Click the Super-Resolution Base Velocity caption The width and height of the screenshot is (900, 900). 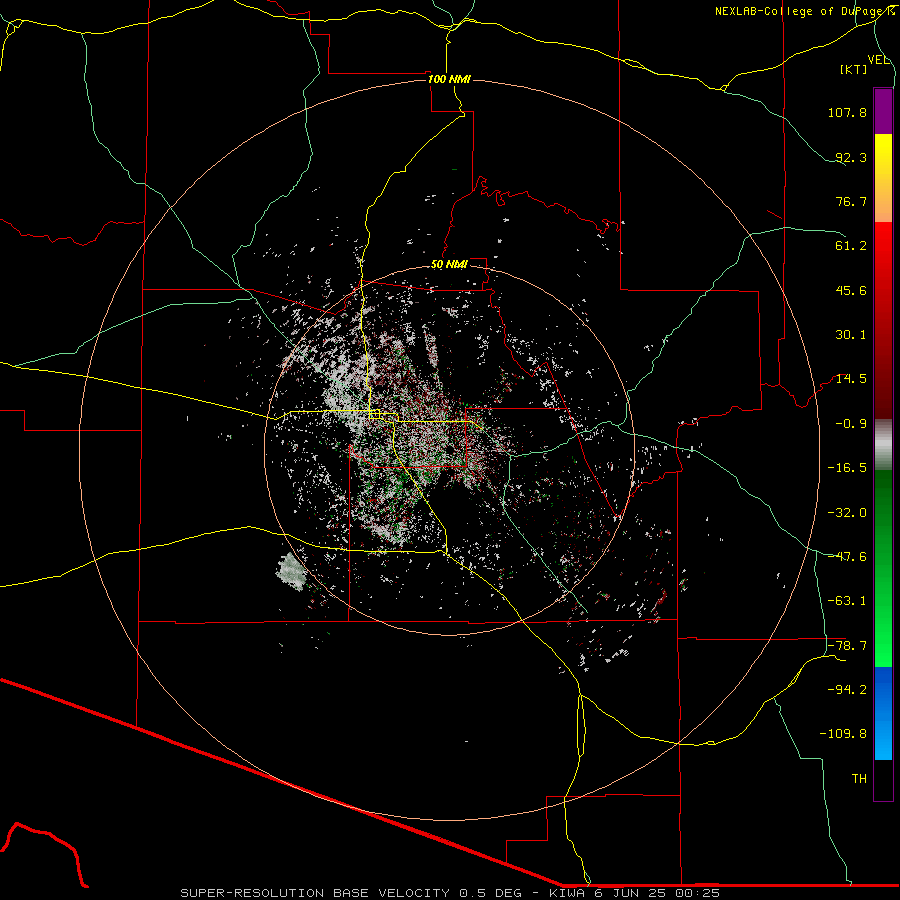coord(450,893)
